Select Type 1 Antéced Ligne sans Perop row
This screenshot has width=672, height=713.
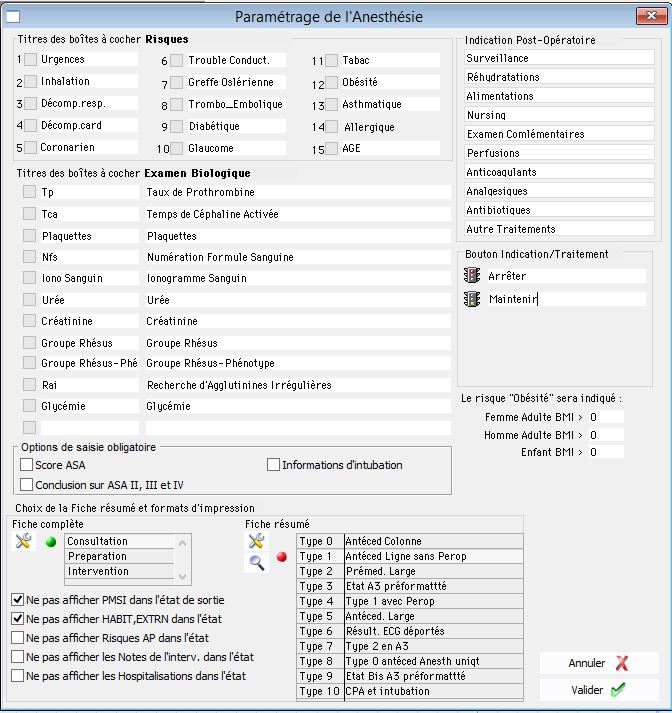[x=410, y=556]
